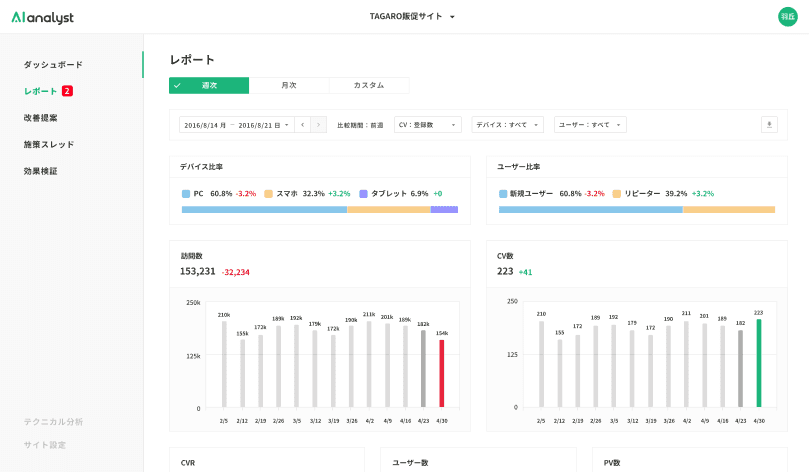Viewport: 809px width, 472px height.
Task: Click リピーター segment of user ratio bar
Action: 729,209
